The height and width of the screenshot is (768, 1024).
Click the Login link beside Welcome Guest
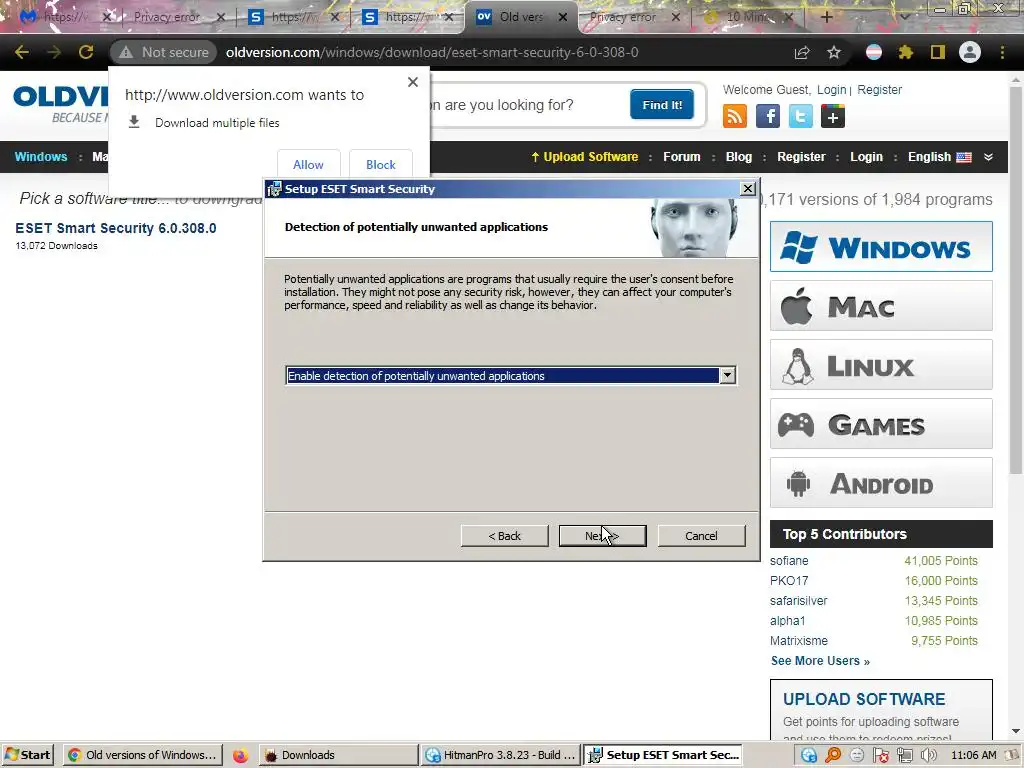[x=831, y=89]
